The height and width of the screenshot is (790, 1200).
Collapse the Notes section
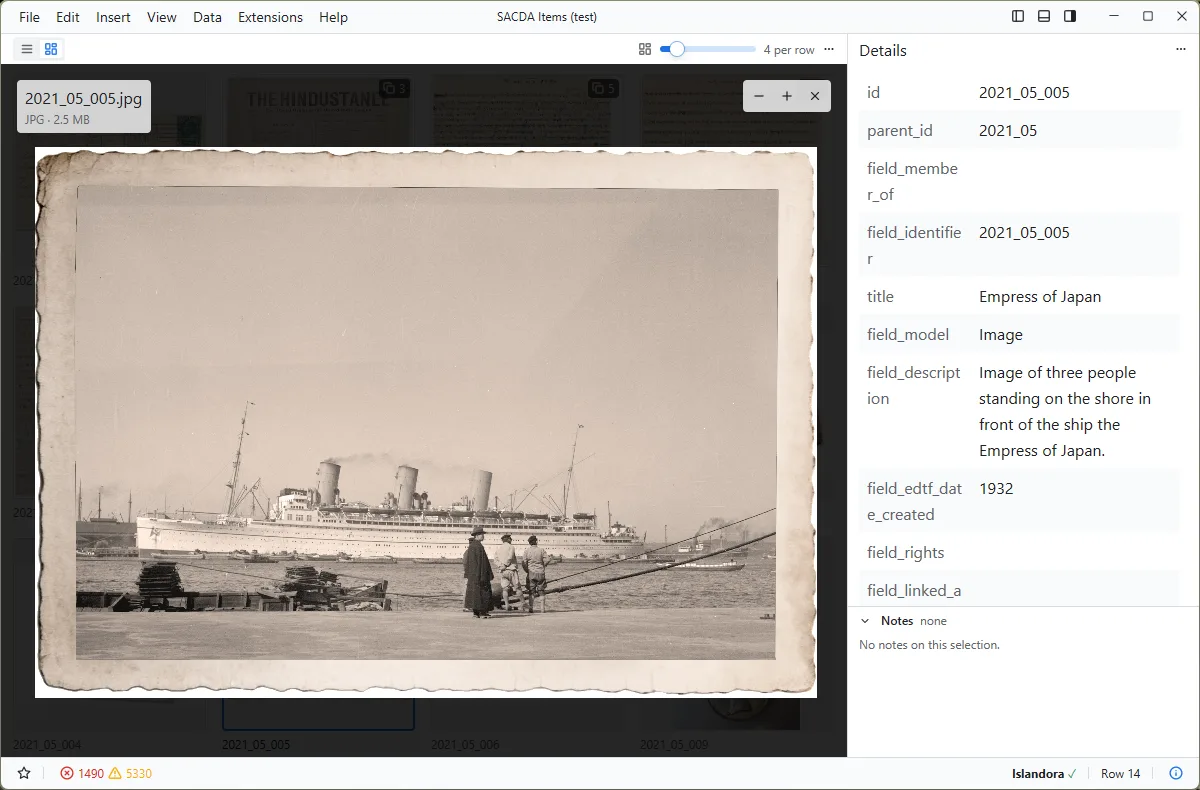point(865,621)
